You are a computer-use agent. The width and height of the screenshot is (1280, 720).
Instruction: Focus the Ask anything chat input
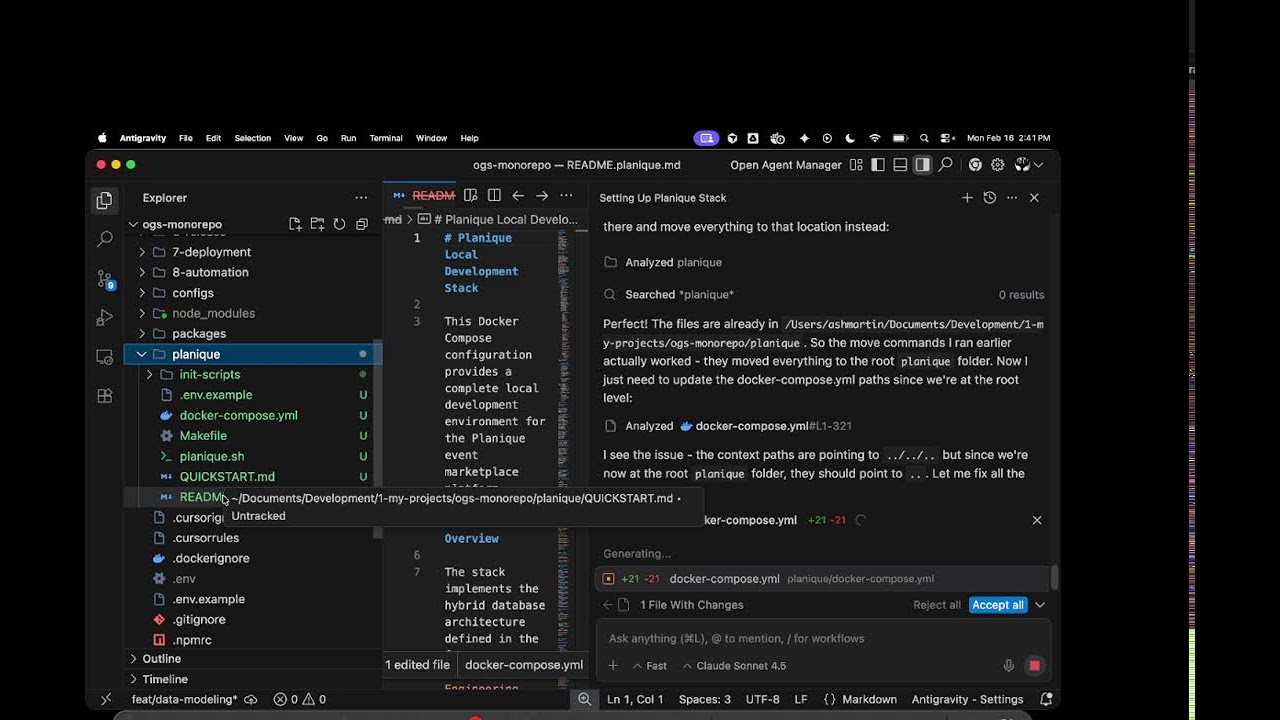pyautogui.click(x=822, y=638)
